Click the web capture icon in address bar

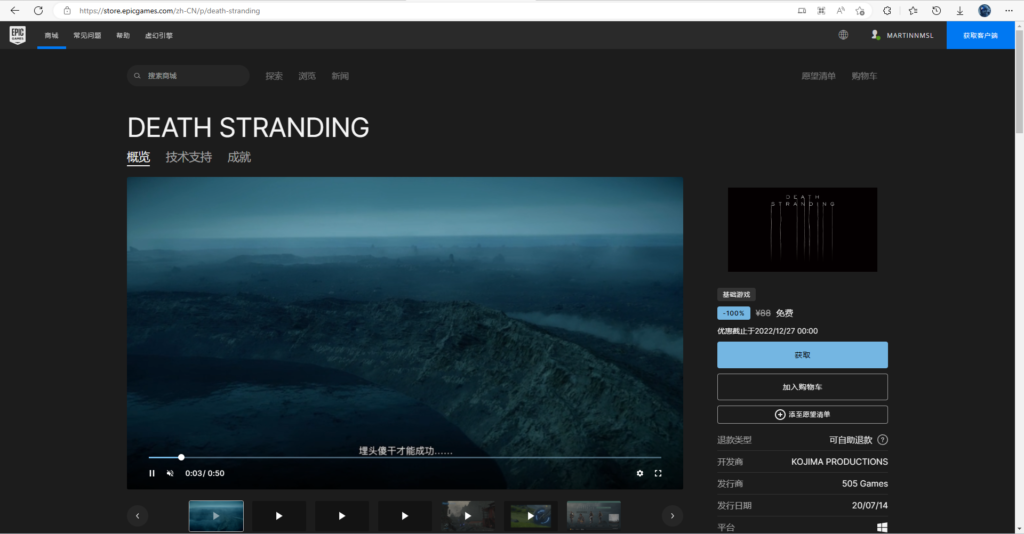[821, 10]
